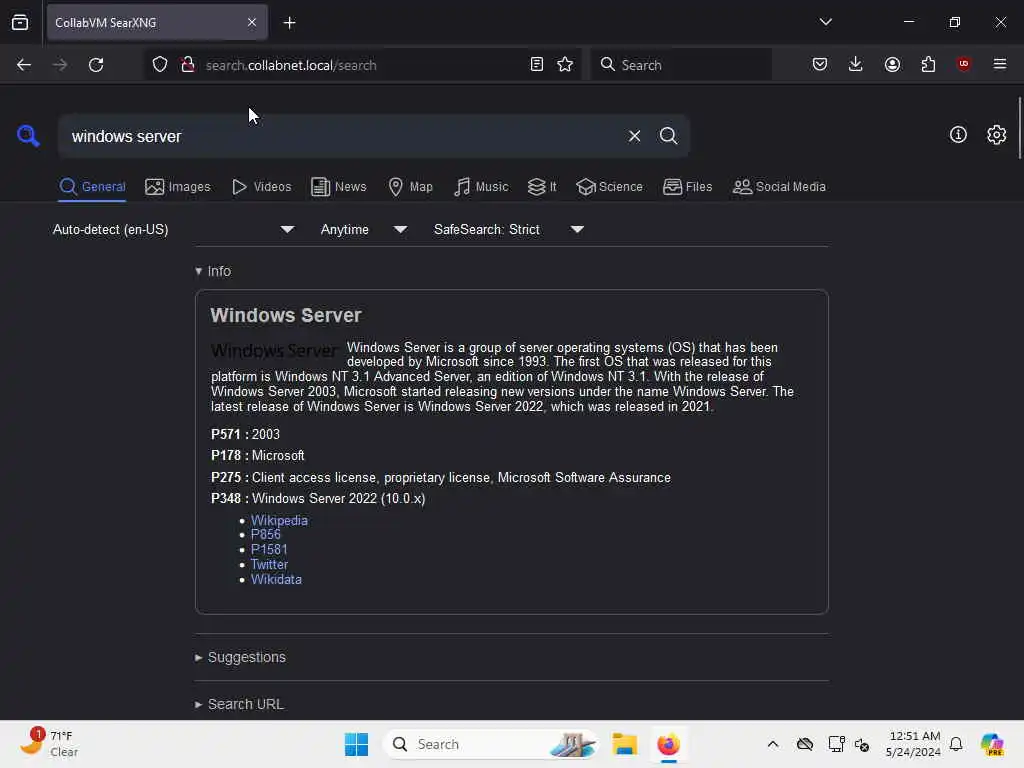1024x768 pixels.
Task: Show hidden system tray icons
Action: coord(773,744)
